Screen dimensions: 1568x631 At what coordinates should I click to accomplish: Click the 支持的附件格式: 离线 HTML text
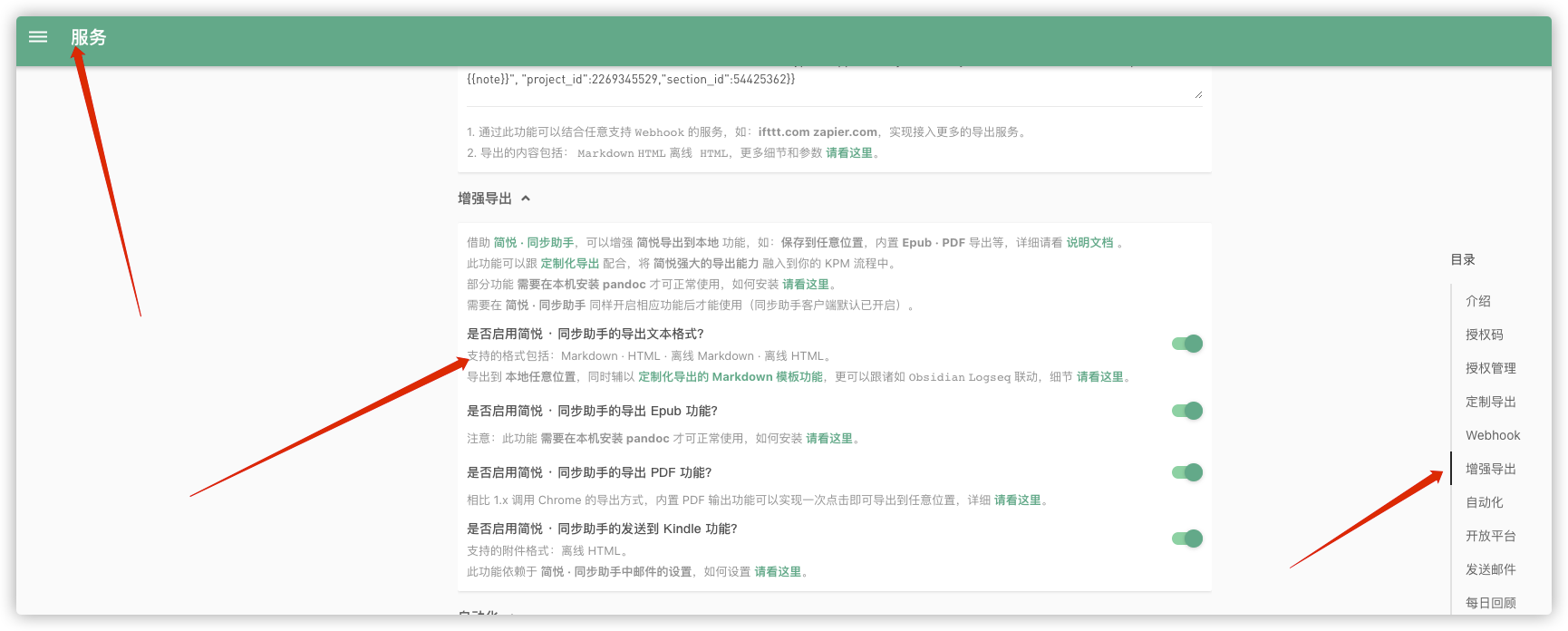[547, 550]
